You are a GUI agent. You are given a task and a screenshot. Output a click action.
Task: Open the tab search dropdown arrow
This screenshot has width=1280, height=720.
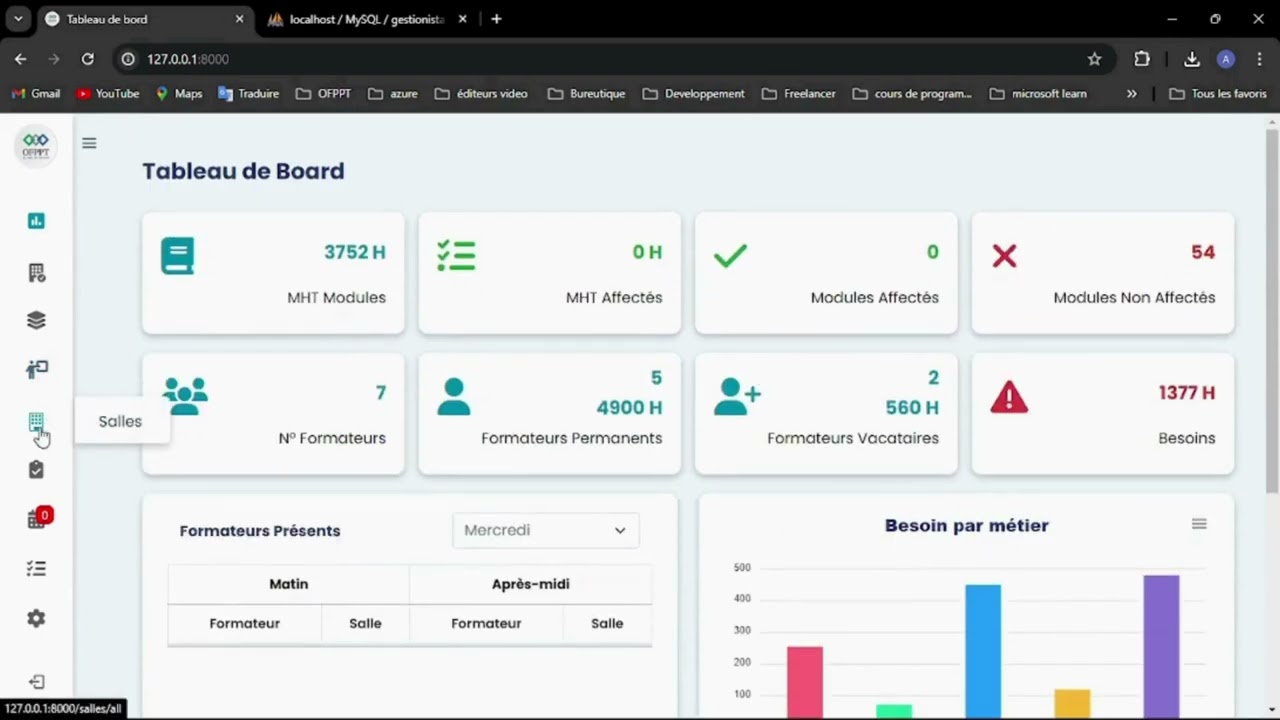18,19
